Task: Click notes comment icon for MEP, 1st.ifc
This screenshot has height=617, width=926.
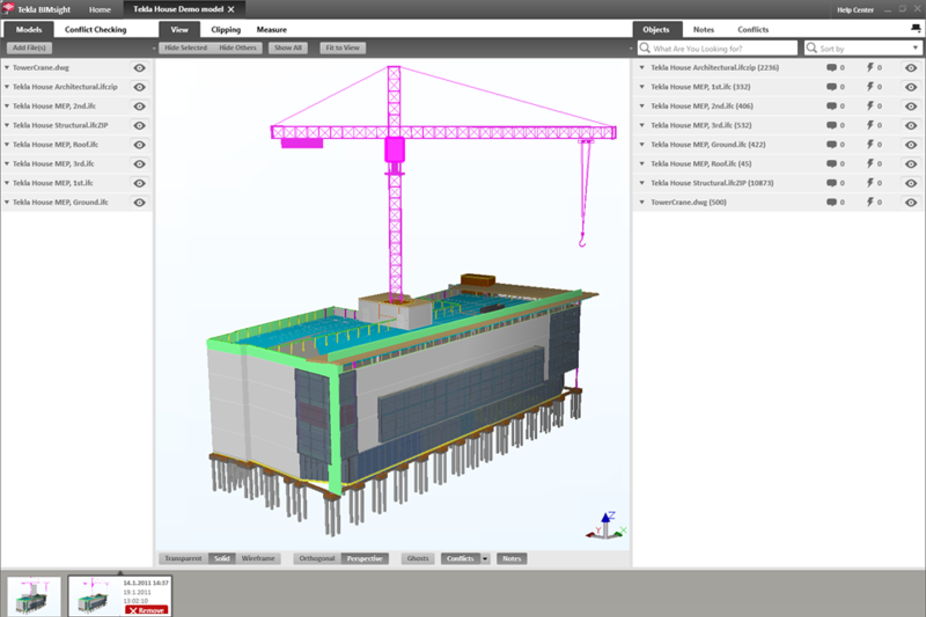Action: tap(832, 87)
